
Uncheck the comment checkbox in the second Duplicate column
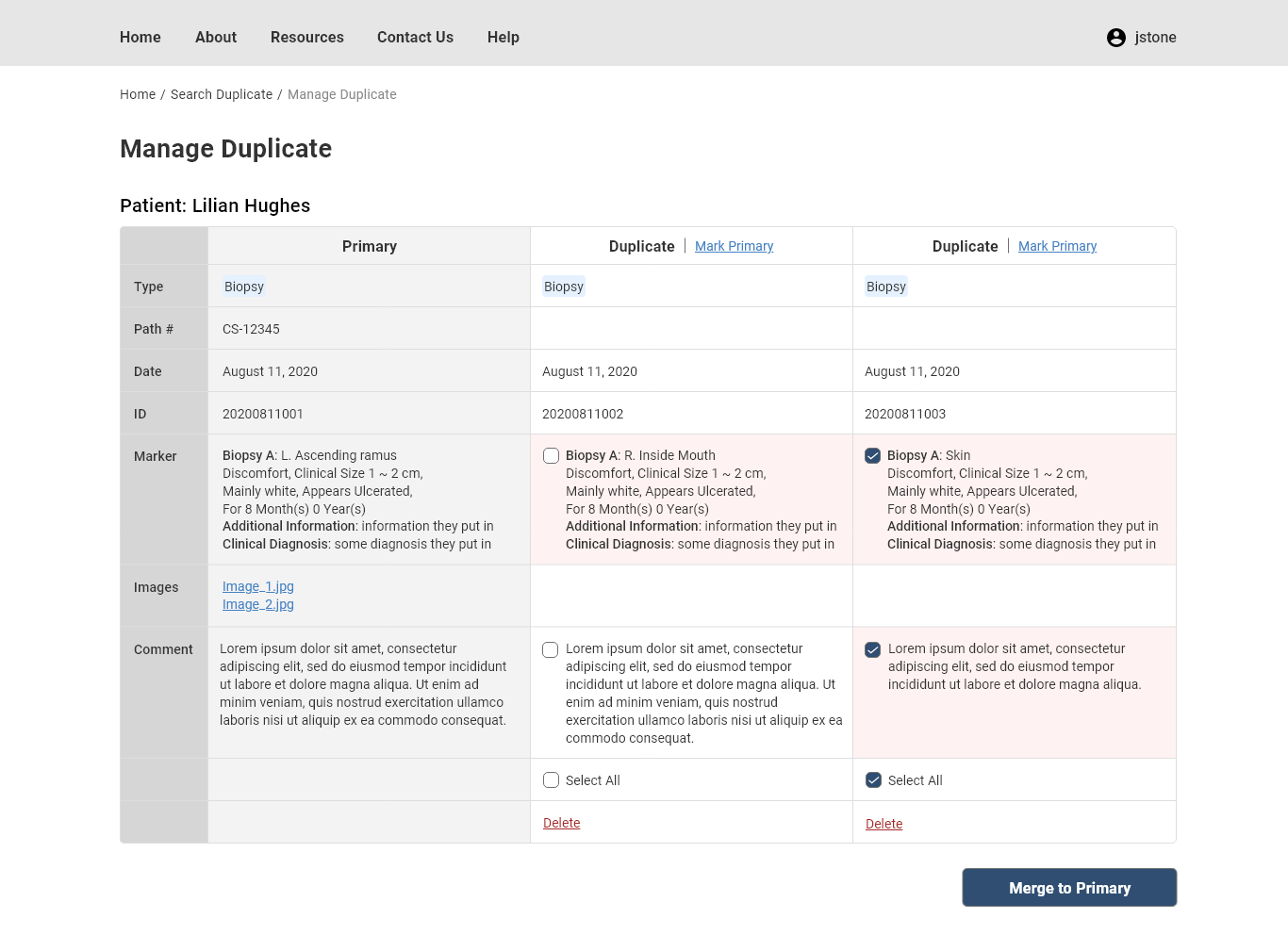pyautogui.click(x=872, y=649)
